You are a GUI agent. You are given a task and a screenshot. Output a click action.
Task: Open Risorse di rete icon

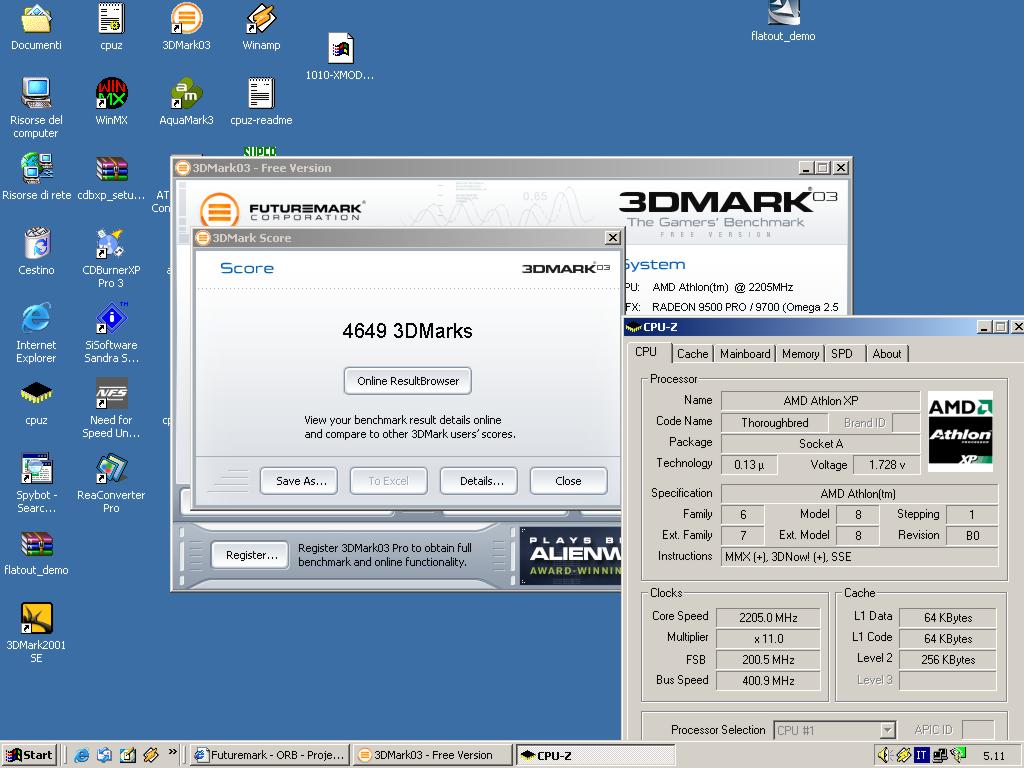[x=37, y=168]
